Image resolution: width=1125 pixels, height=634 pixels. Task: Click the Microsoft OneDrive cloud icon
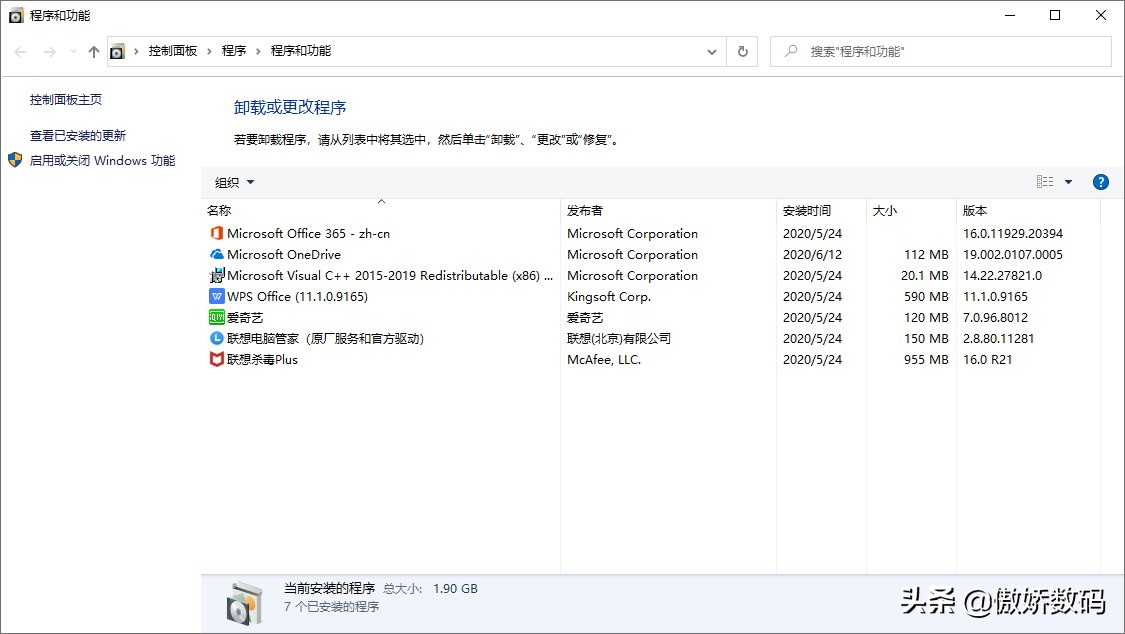point(216,254)
